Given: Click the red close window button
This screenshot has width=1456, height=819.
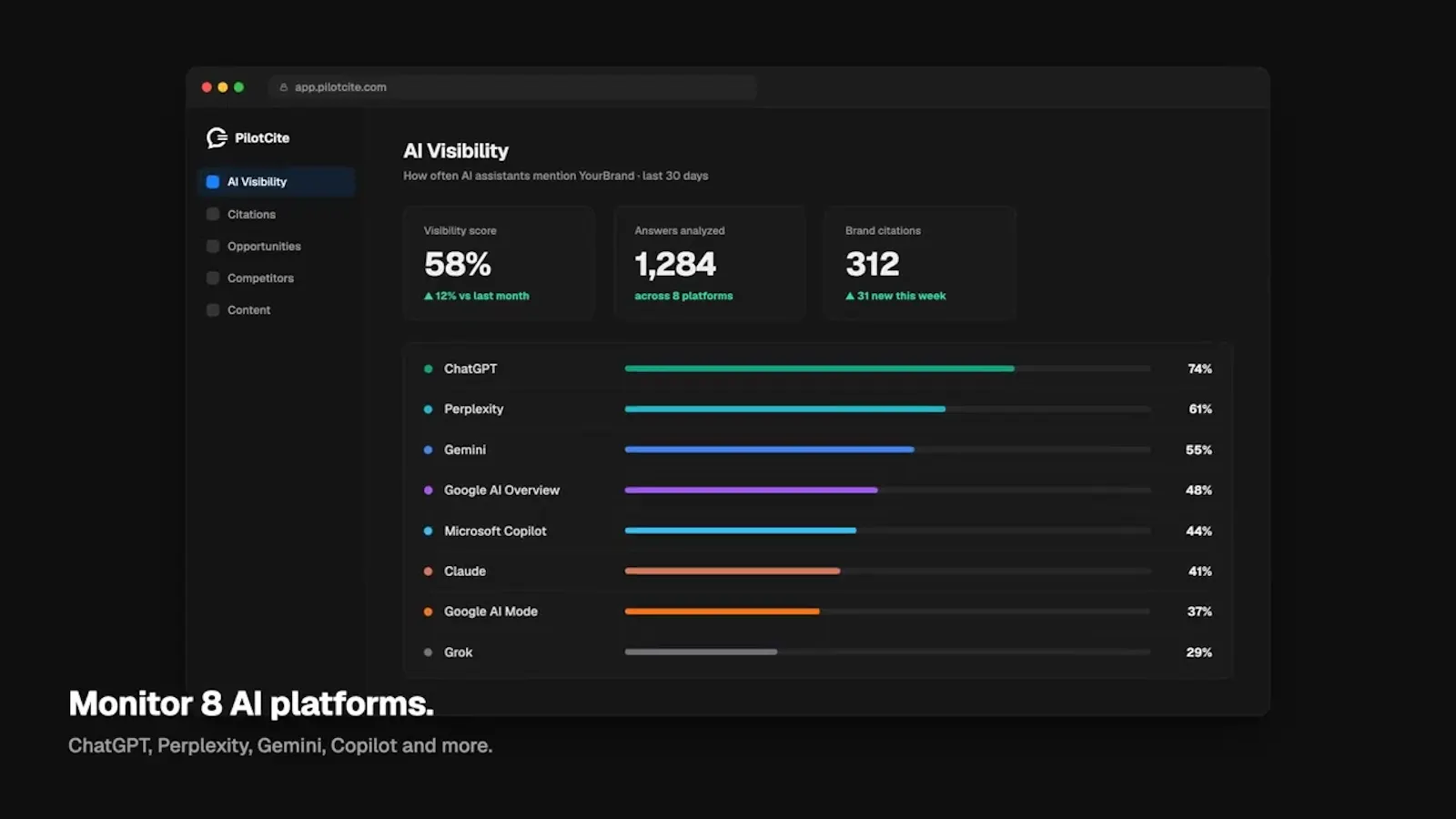Looking at the screenshot, I should (x=207, y=87).
